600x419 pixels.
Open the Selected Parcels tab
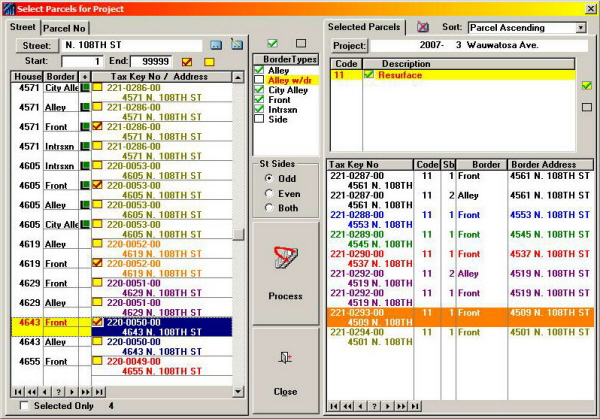tap(365, 27)
